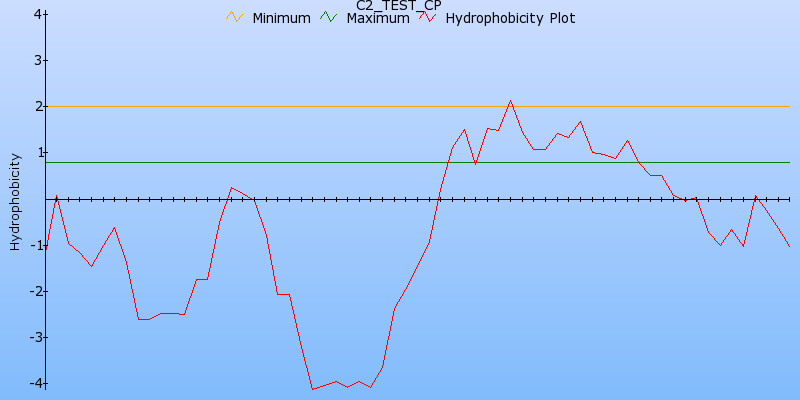Select the "Minimum" legend label
This screenshot has width=800, height=400.
tap(281, 19)
